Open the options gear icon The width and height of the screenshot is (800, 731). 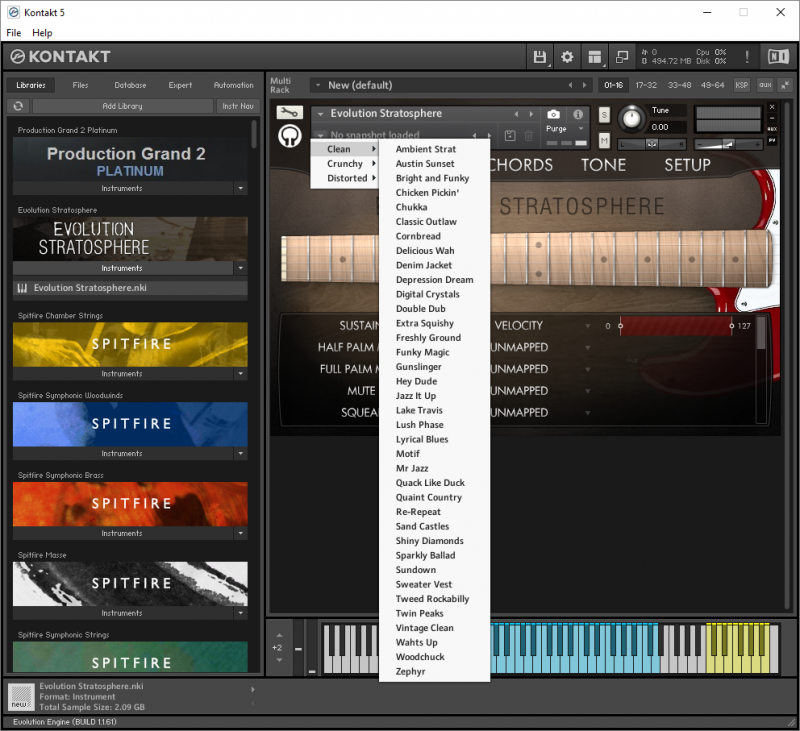click(x=567, y=57)
